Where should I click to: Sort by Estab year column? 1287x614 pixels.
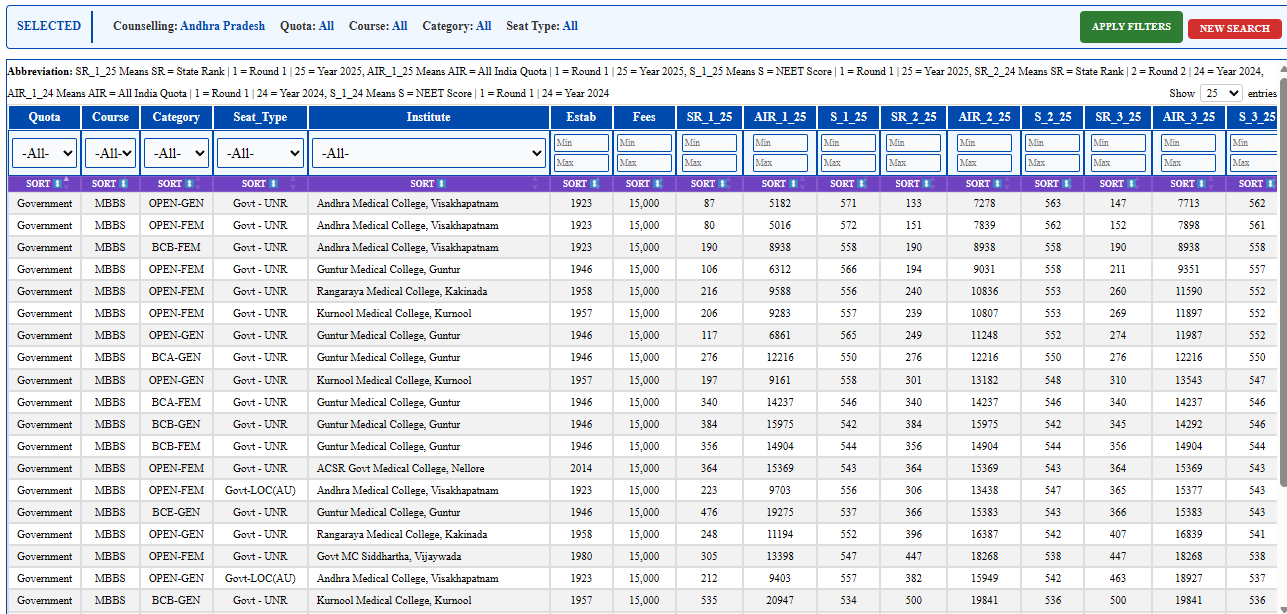(x=581, y=184)
